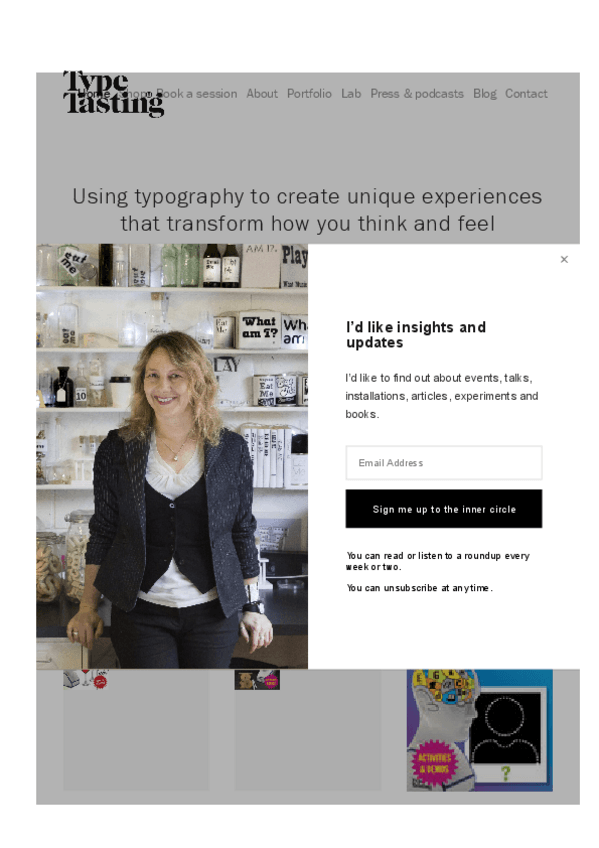599x848 pixels.
Task: Click the green question mark icon
Action: click(x=505, y=773)
